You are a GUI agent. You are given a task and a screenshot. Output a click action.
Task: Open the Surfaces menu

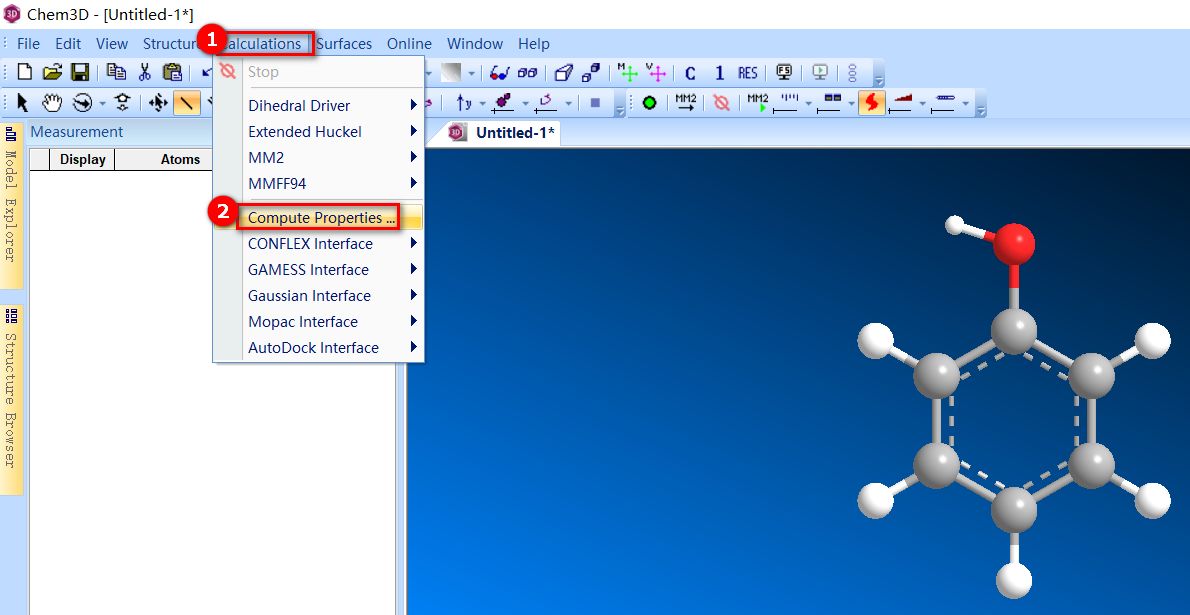pos(344,43)
